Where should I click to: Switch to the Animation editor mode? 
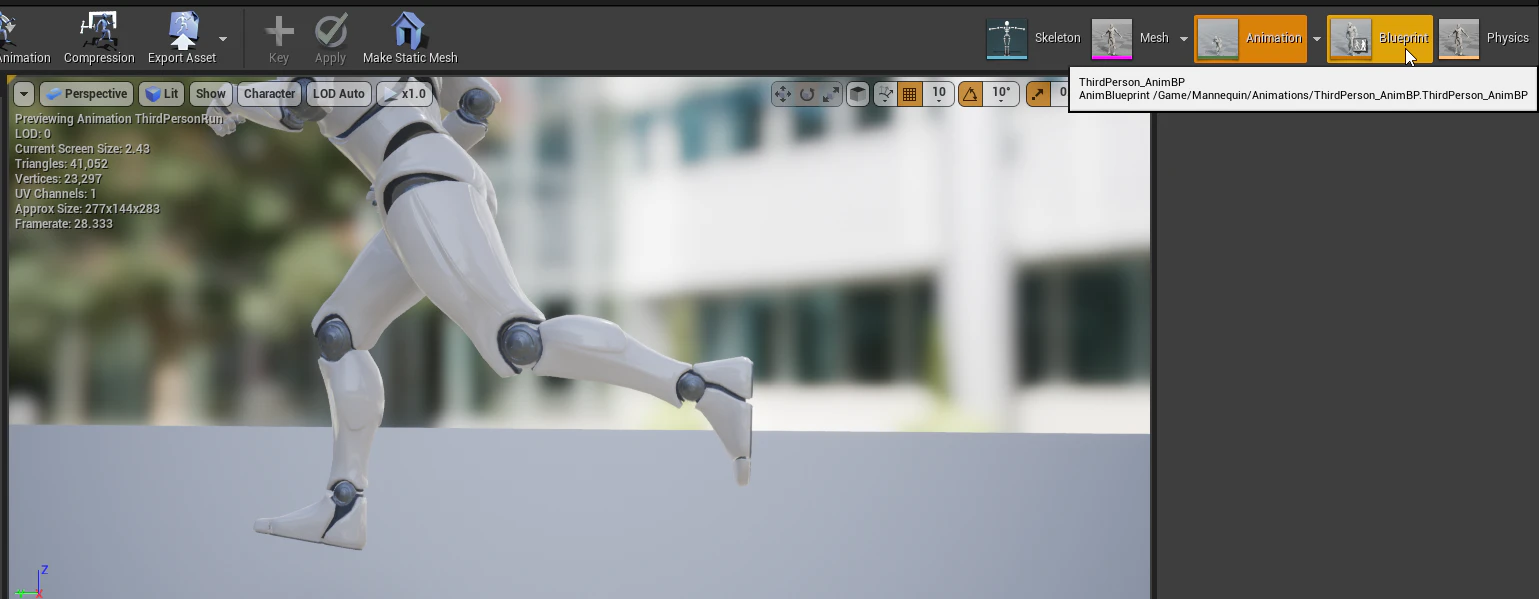[1250, 39]
